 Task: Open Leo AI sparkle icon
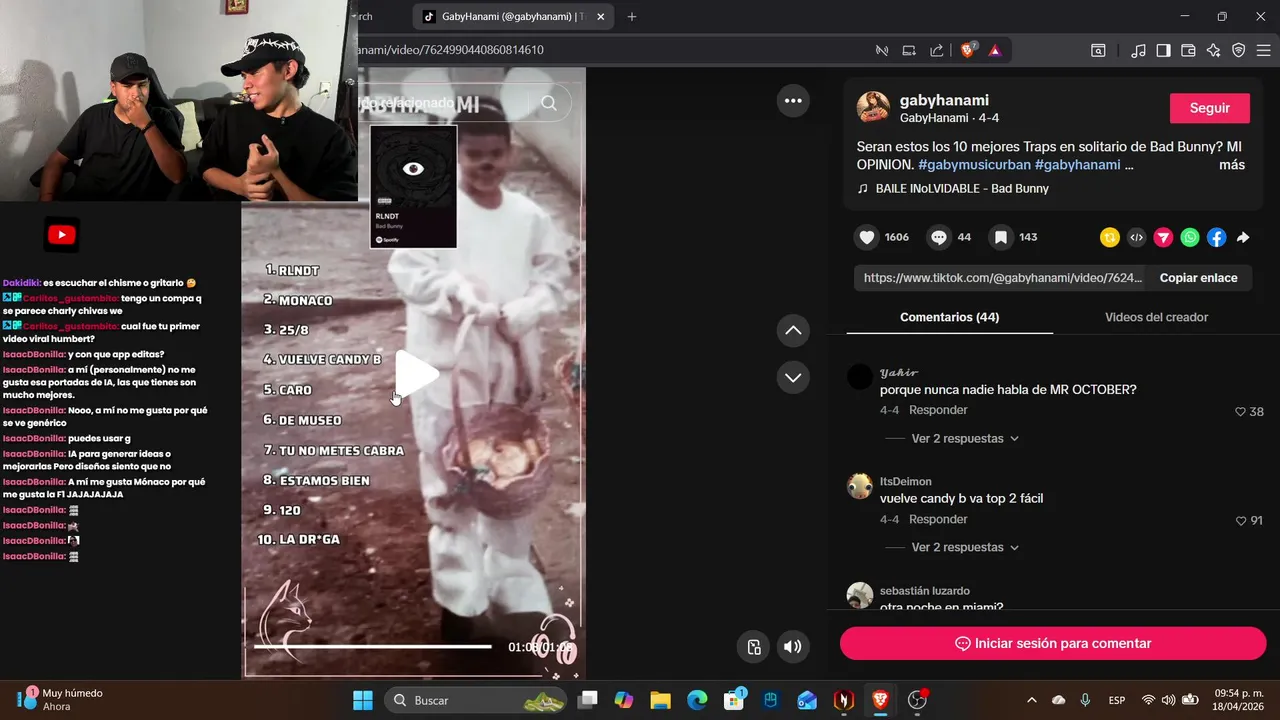point(1213,50)
